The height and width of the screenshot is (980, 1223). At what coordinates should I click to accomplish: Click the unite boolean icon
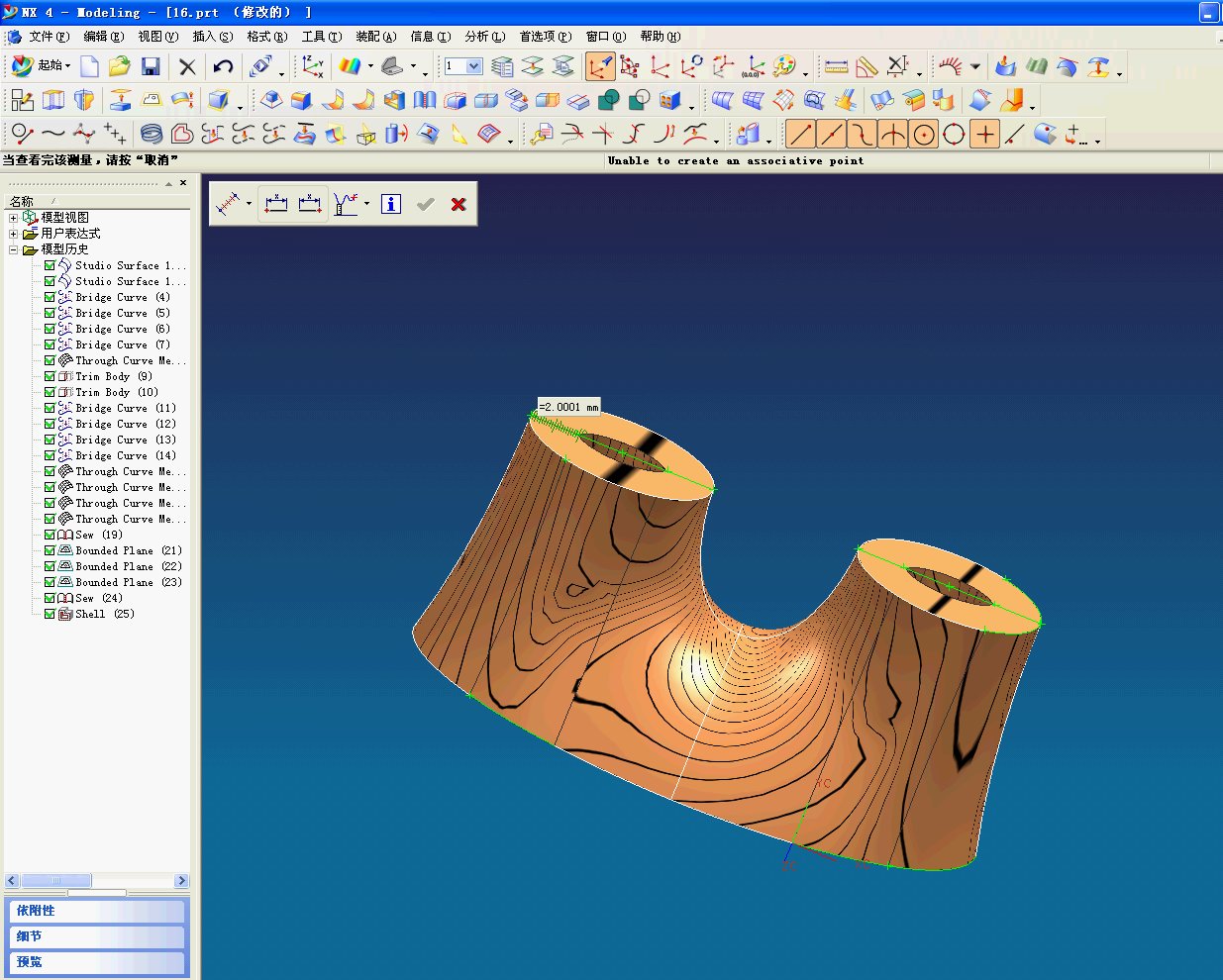(609, 100)
